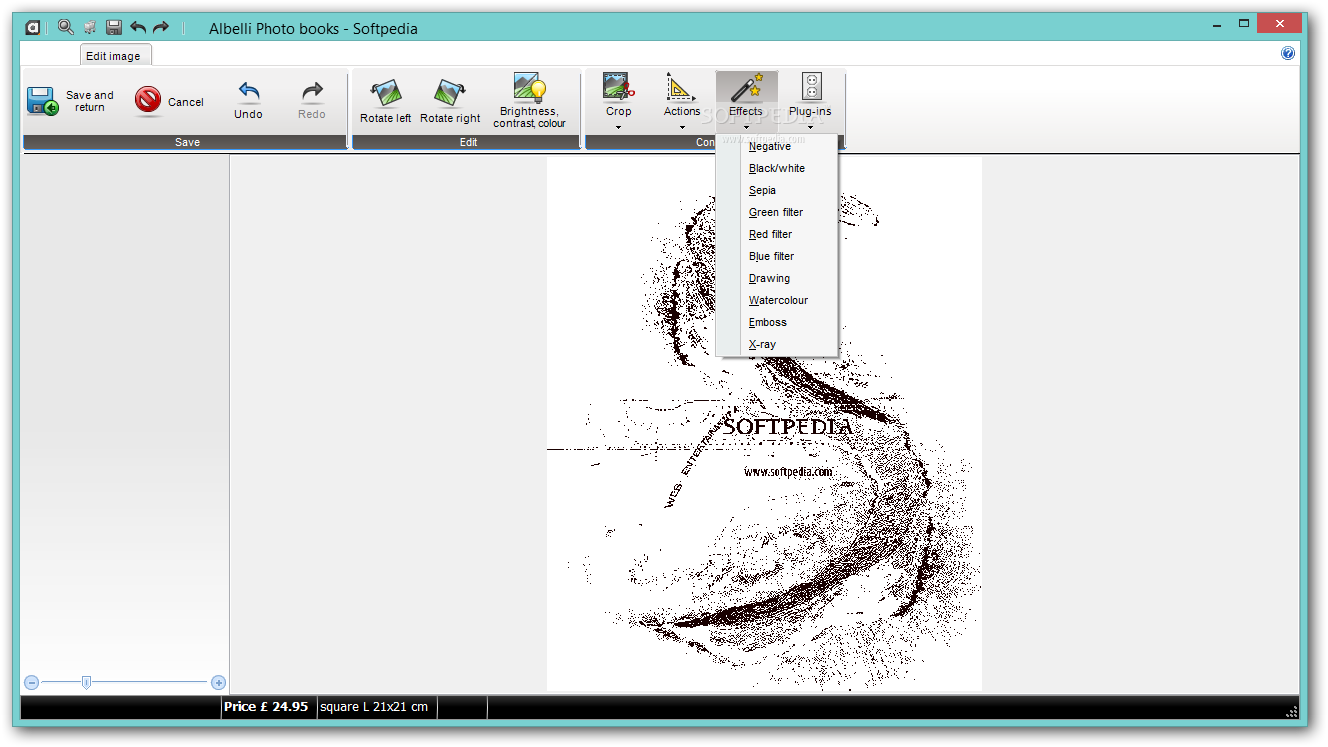This screenshot has width=1328, height=747.
Task: Open help via blue question mark icon
Action: coord(1288,53)
